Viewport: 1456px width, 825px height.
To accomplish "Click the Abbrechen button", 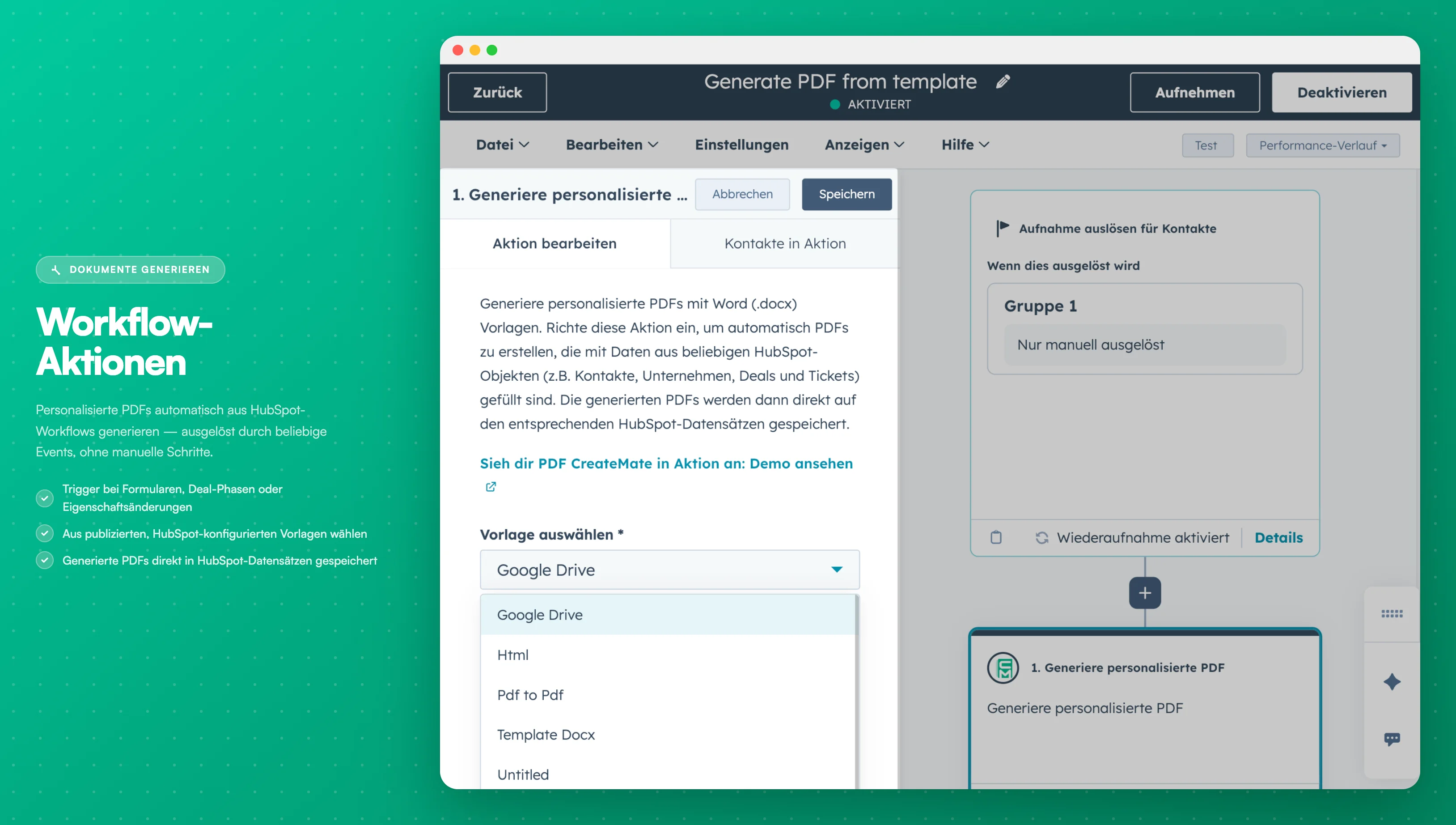I will click(x=742, y=194).
